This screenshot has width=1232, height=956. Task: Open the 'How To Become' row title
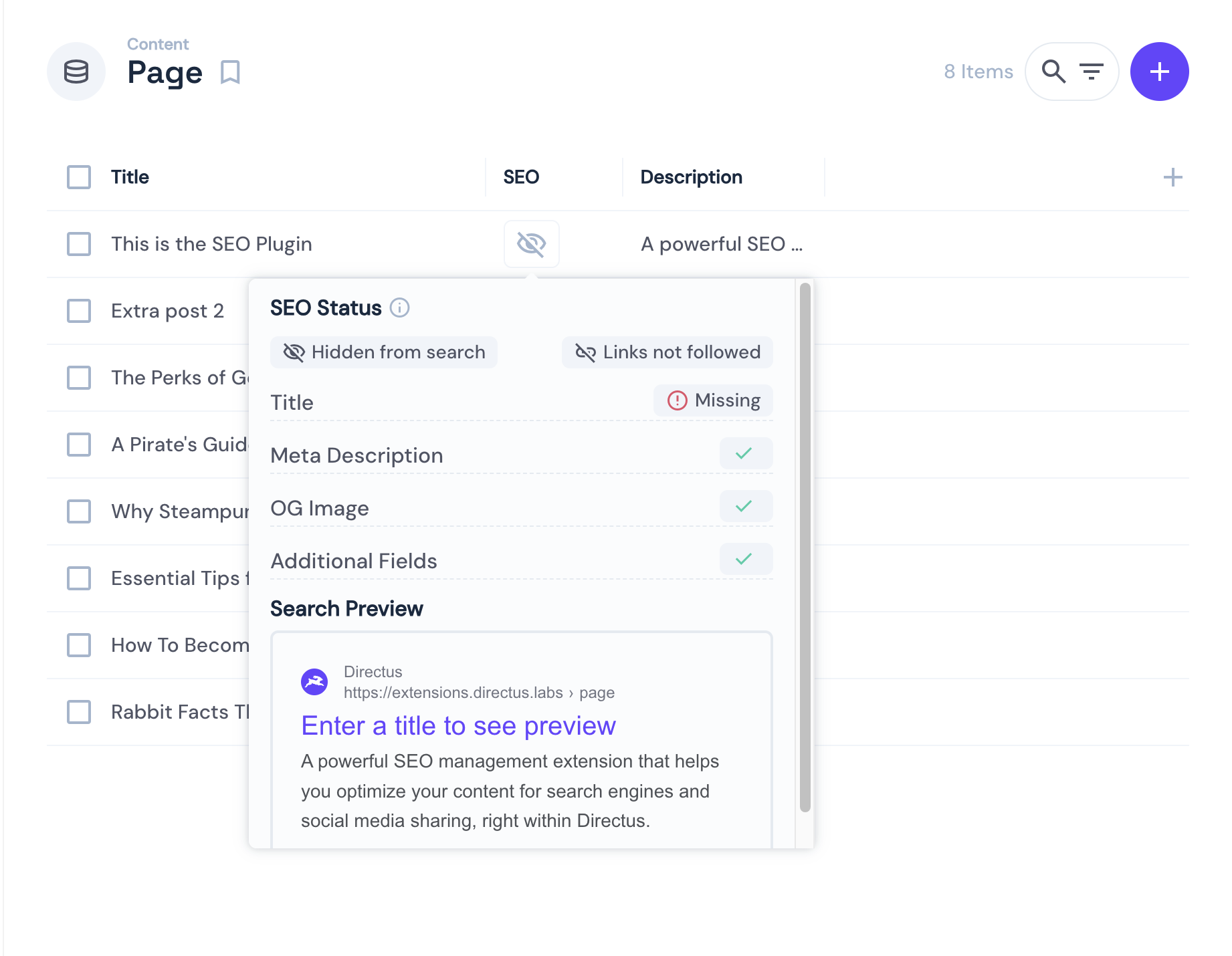(x=180, y=645)
